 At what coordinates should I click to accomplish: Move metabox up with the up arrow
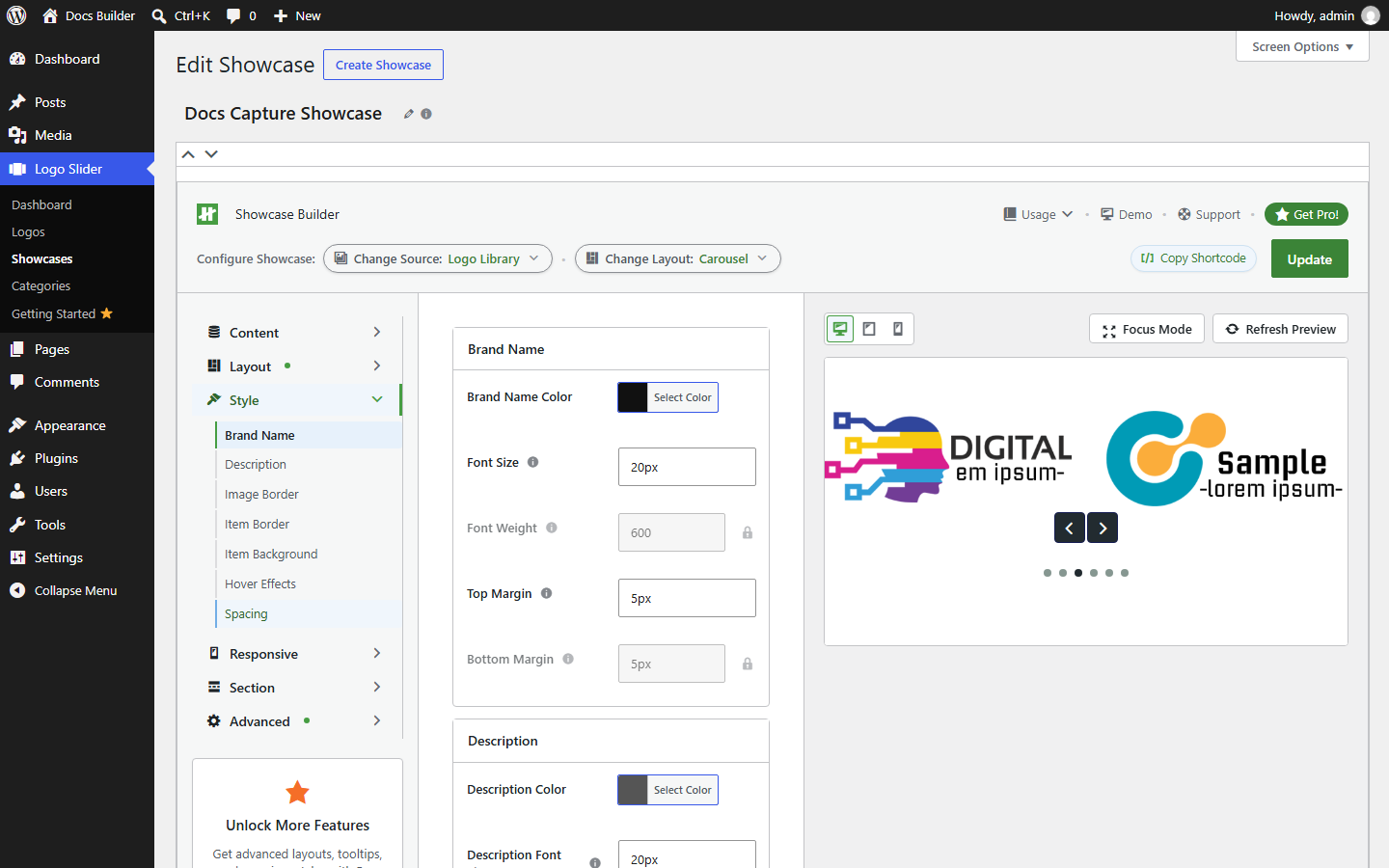point(188,154)
